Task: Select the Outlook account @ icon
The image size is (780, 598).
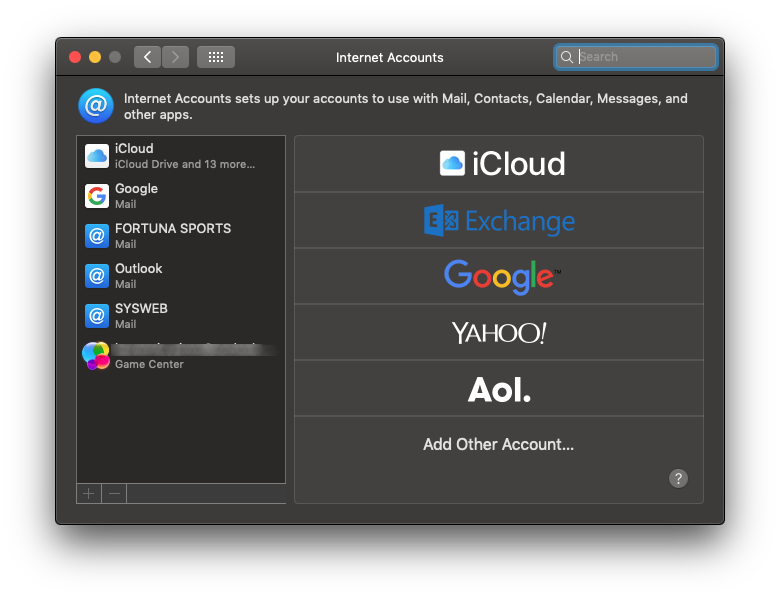Action: tap(97, 276)
